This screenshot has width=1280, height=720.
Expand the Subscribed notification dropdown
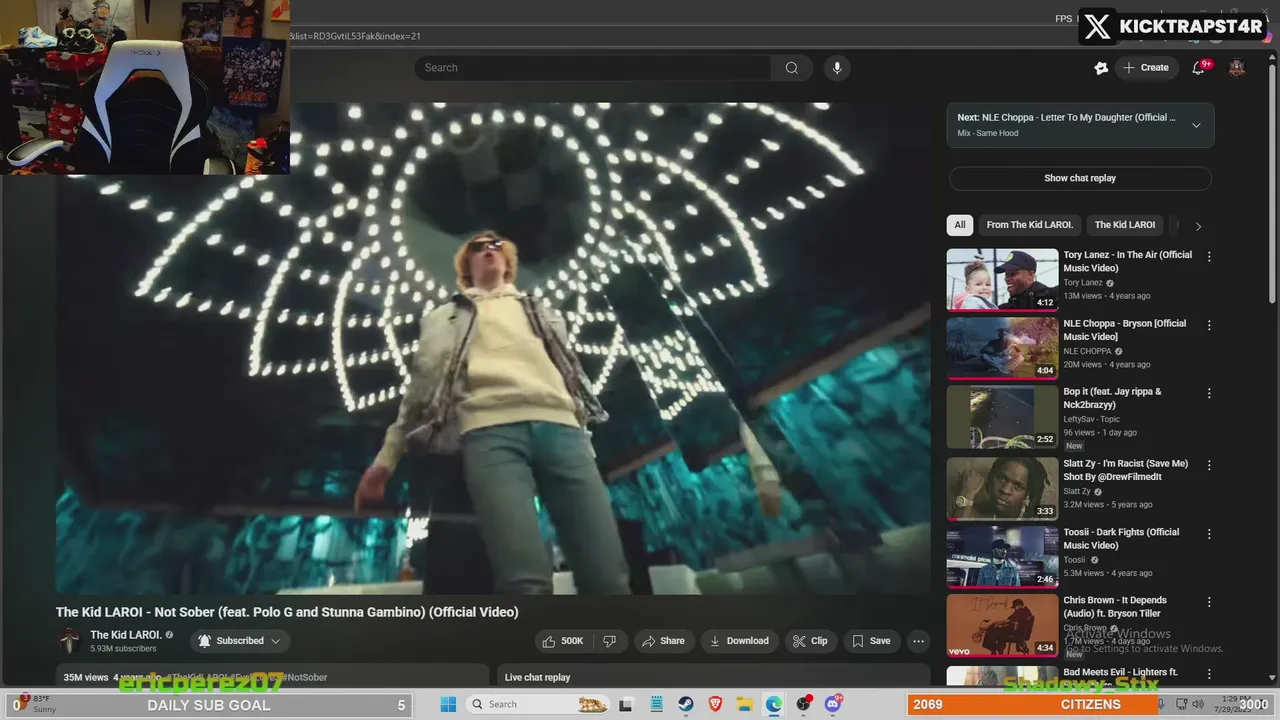(x=240, y=641)
